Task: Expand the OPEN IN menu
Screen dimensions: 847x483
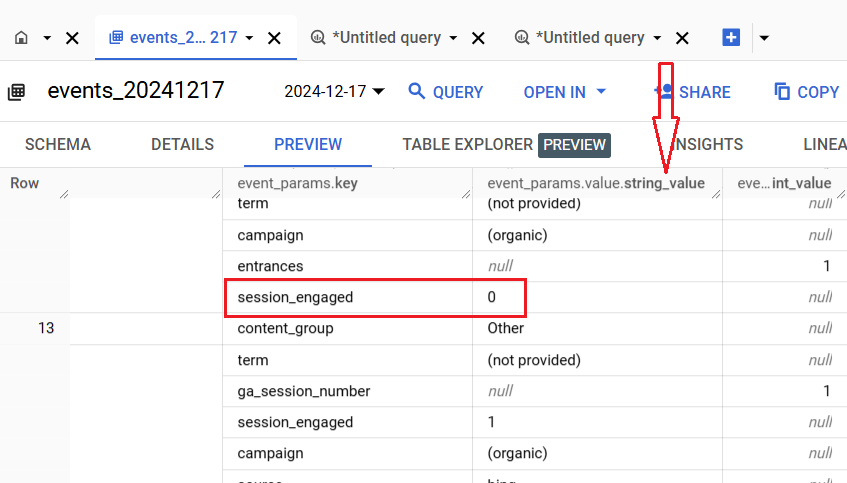Action: tap(564, 92)
